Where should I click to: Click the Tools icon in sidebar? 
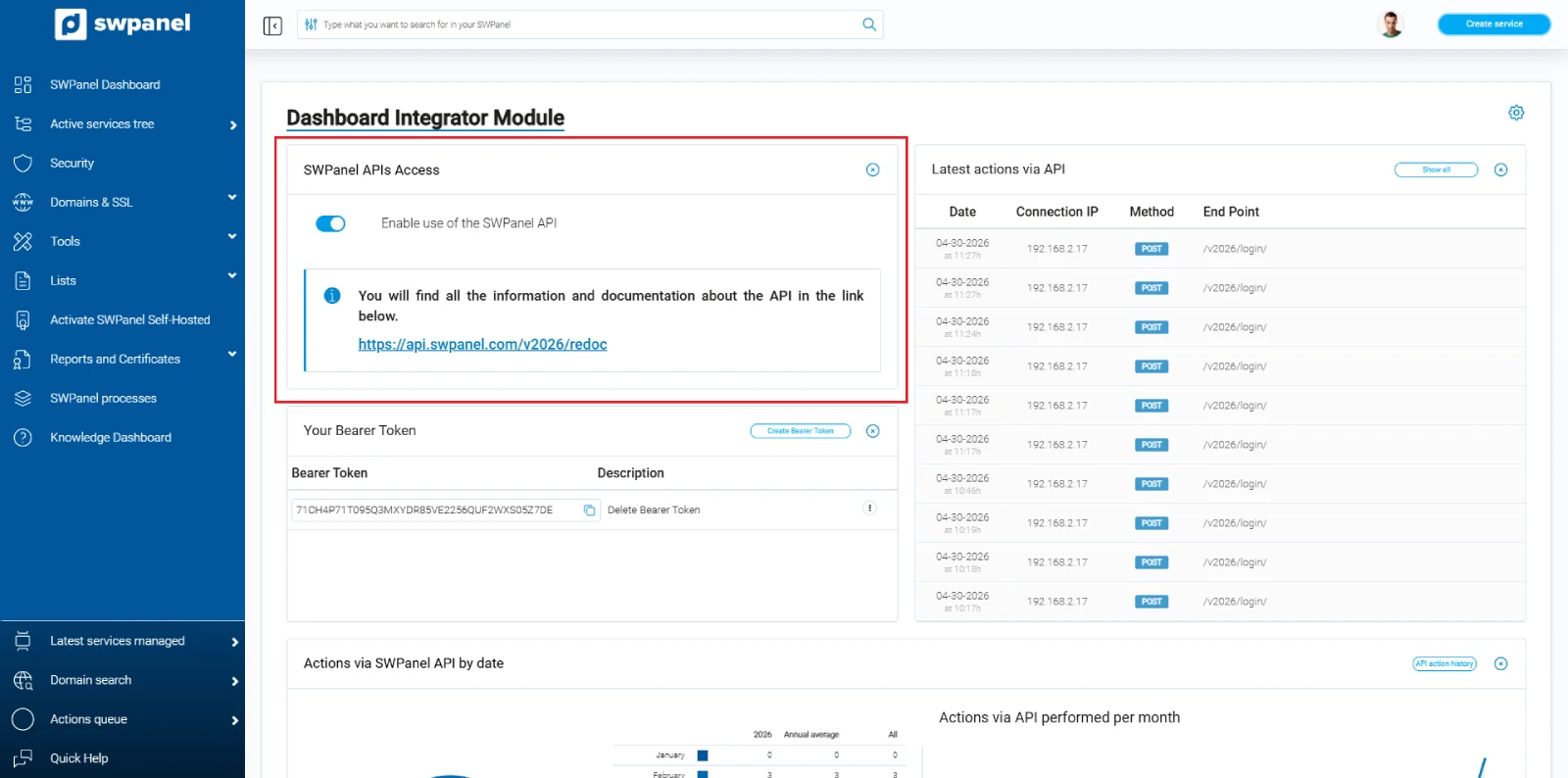pyautogui.click(x=23, y=241)
